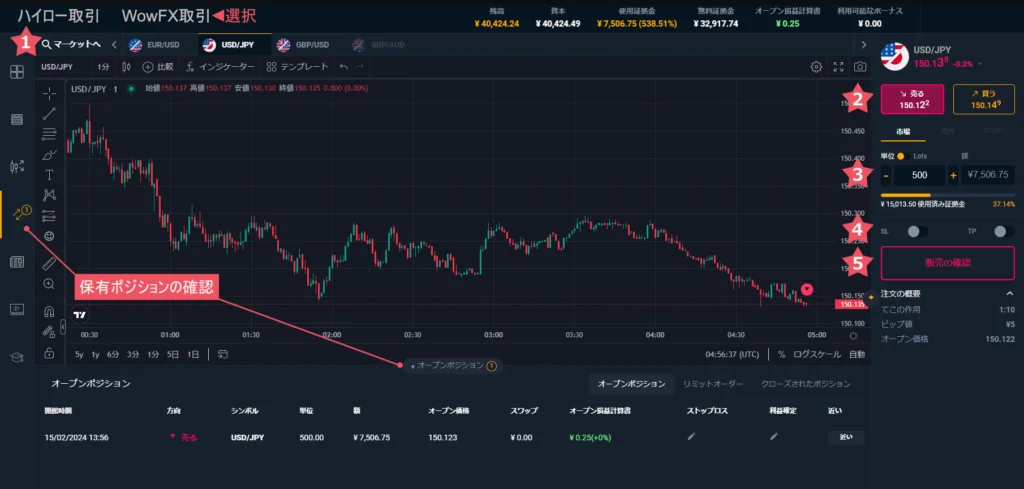Collapse the drawing toolbar with the arrow
This screenshot has height=489, width=1024.
pyautogui.click(x=63, y=326)
